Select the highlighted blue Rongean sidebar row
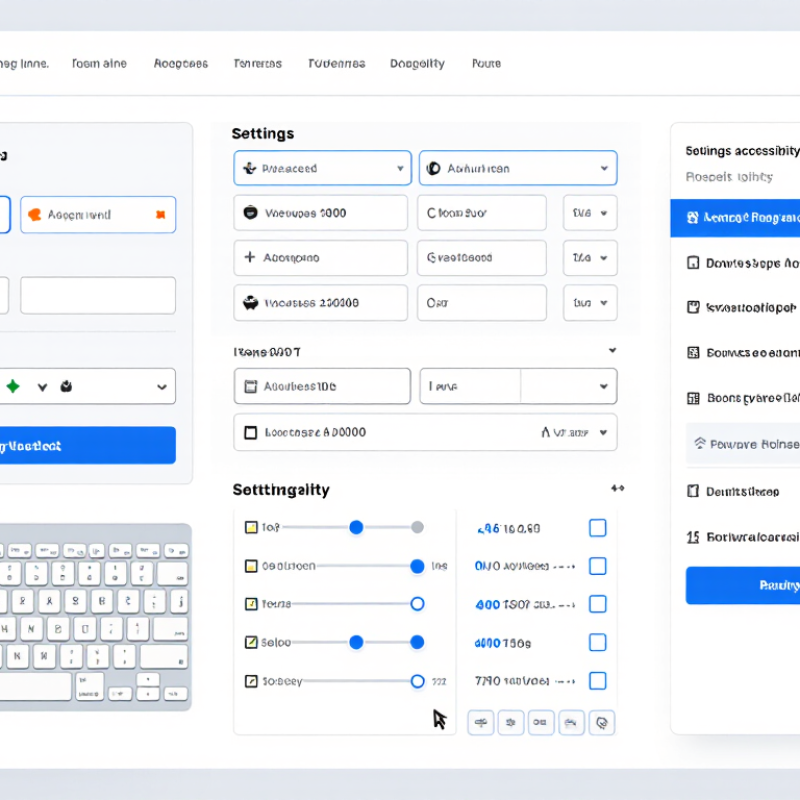This screenshot has width=800, height=800. [x=735, y=218]
